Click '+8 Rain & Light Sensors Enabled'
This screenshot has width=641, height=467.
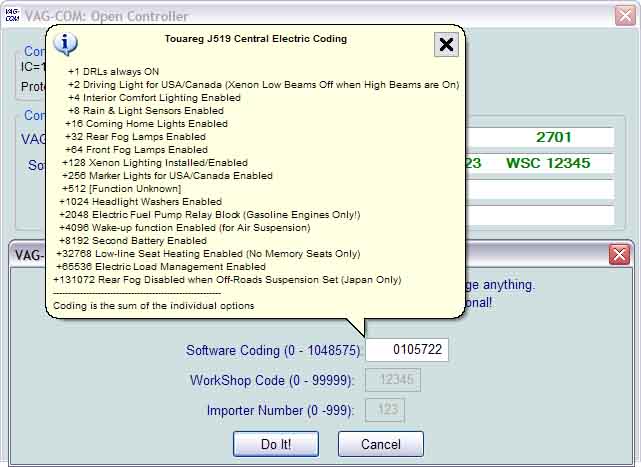[146, 111]
